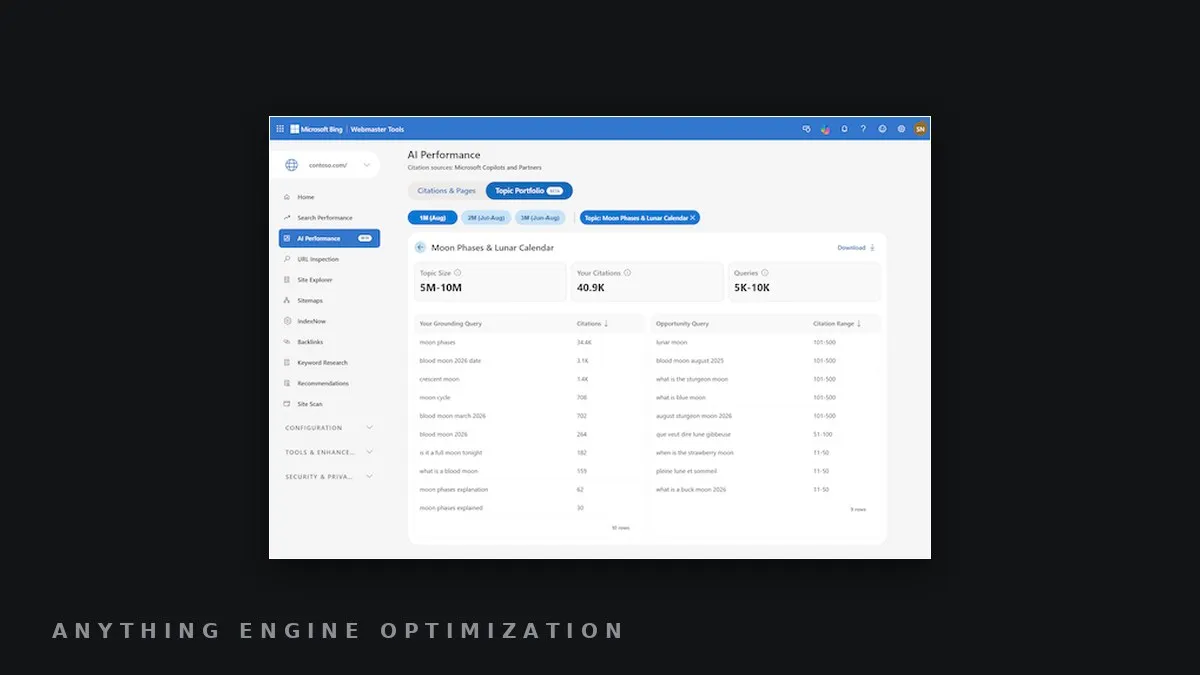Click the Home house icon in sidebar

click(x=287, y=197)
